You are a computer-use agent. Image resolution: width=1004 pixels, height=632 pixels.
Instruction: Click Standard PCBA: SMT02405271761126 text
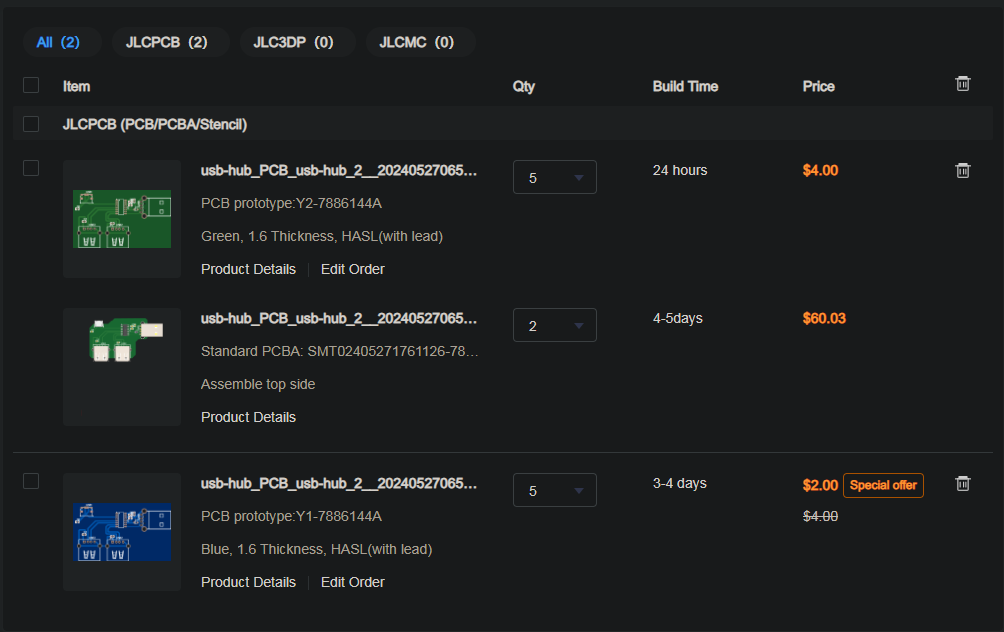point(339,352)
